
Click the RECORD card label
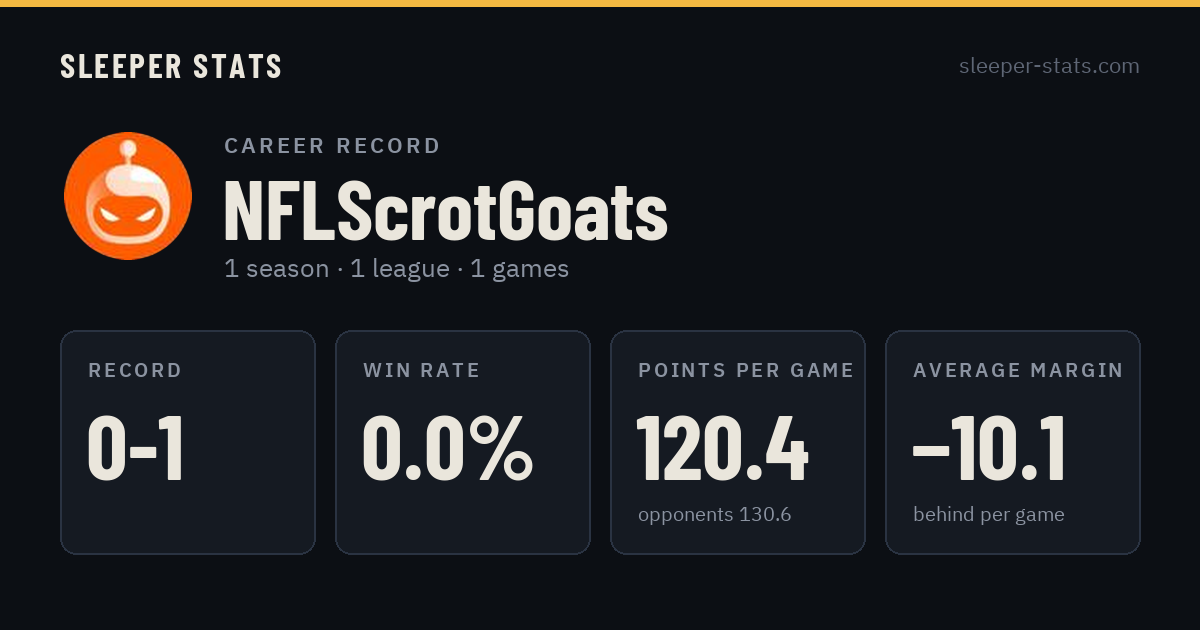pos(135,371)
